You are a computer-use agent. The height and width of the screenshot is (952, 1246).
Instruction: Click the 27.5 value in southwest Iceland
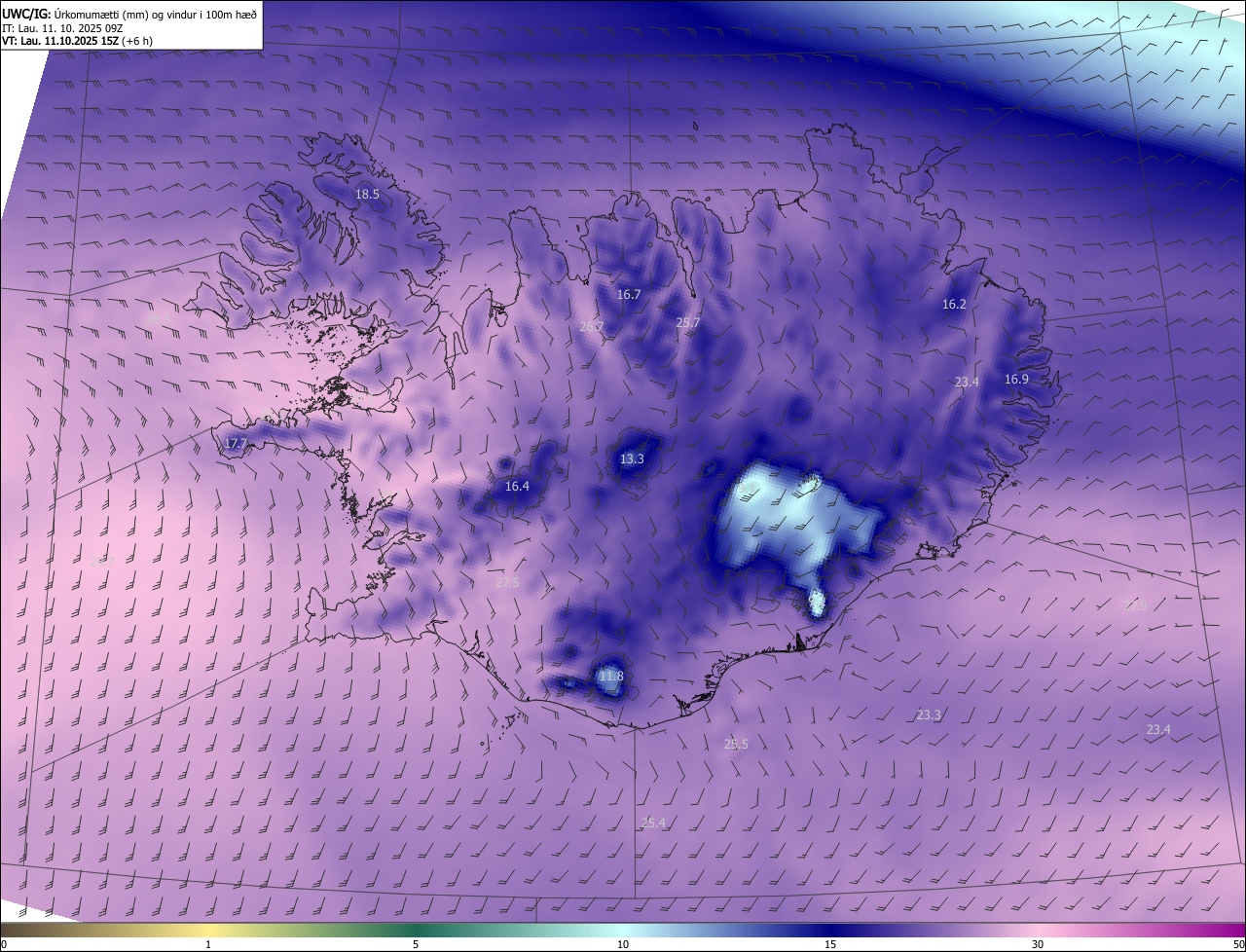(x=507, y=583)
